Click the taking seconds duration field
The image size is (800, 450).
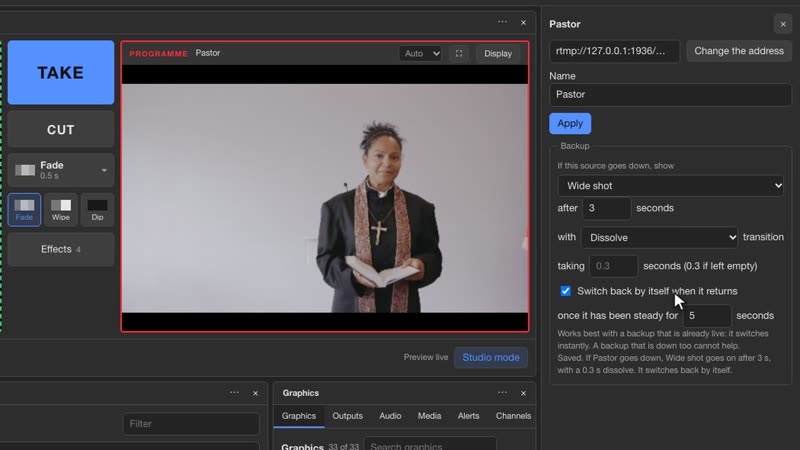[613, 266]
